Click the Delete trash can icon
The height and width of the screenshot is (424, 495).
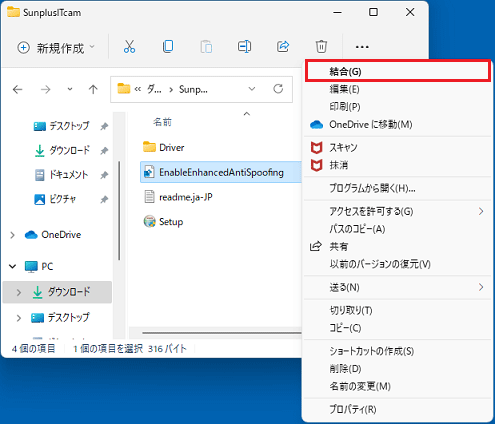(x=321, y=47)
